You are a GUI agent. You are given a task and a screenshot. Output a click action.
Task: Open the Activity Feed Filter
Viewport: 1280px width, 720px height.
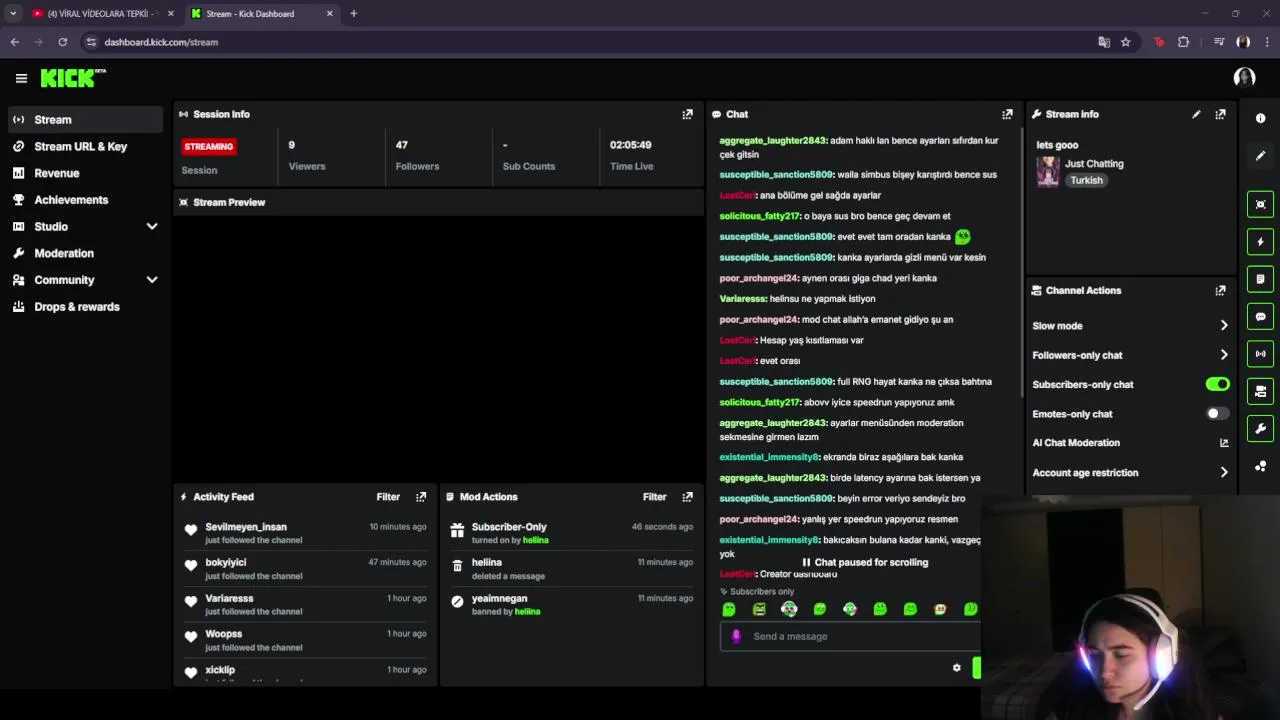pos(388,497)
